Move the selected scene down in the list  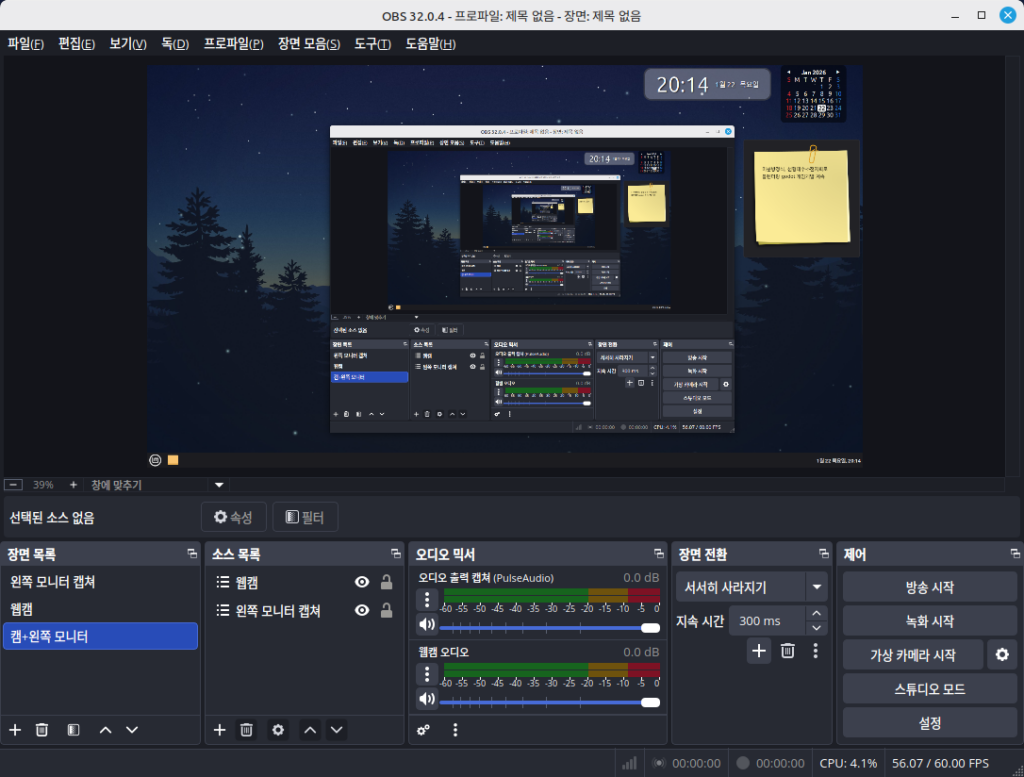(x=132, y=730)
